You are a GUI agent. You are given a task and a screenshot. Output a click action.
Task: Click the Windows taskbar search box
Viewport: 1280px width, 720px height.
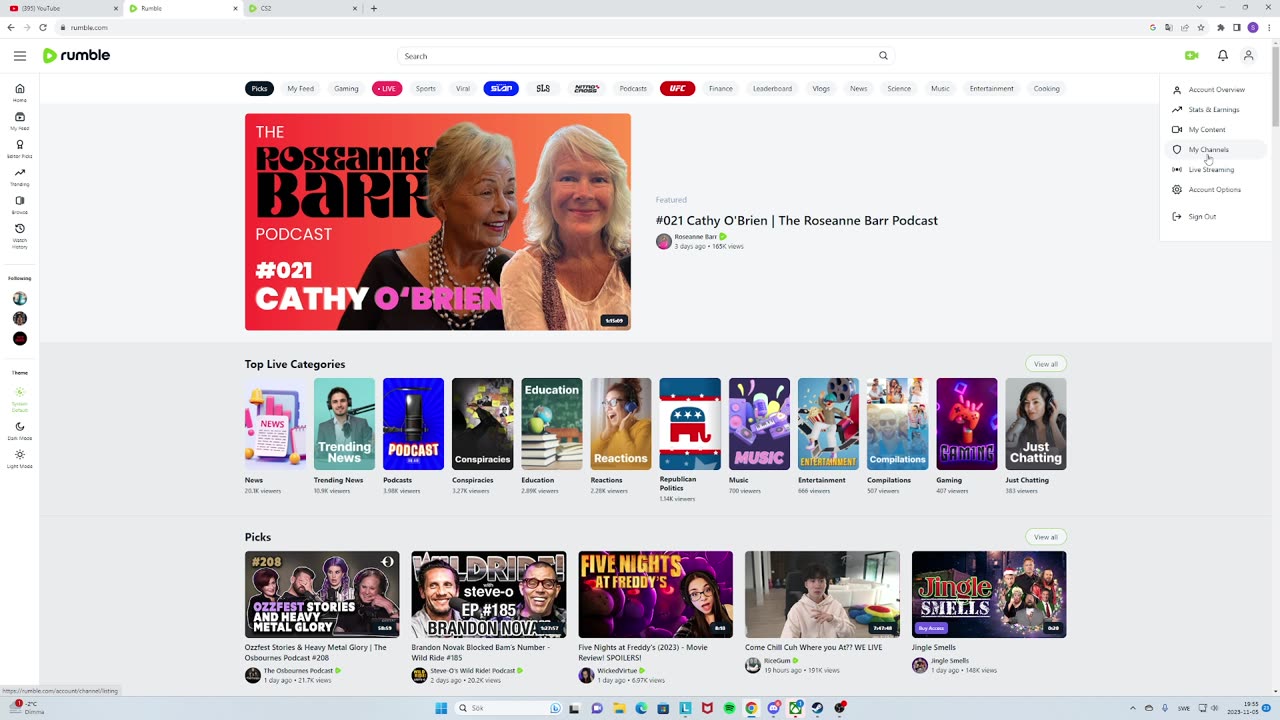click(508, 708)
